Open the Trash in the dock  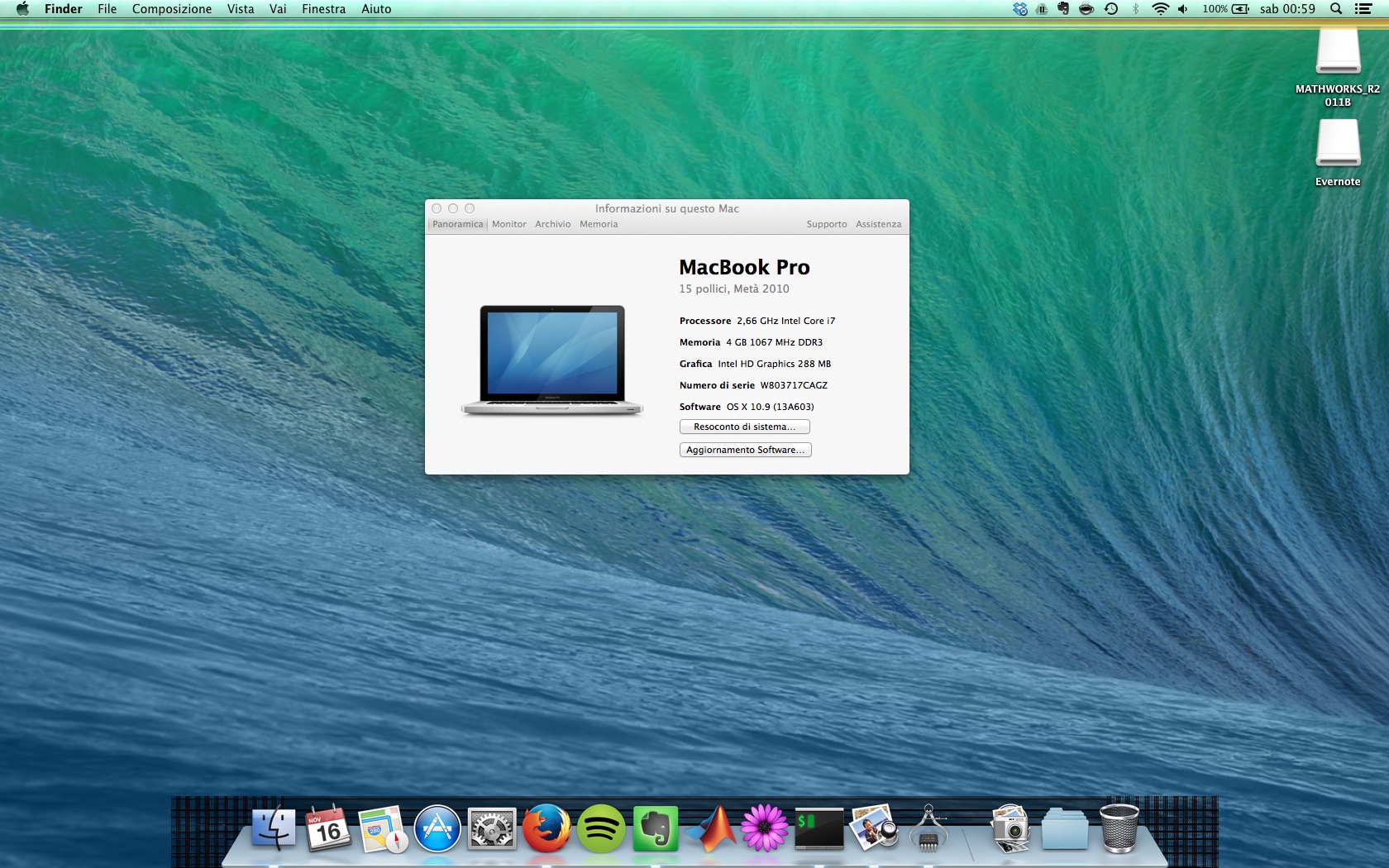coord(1119,828)
